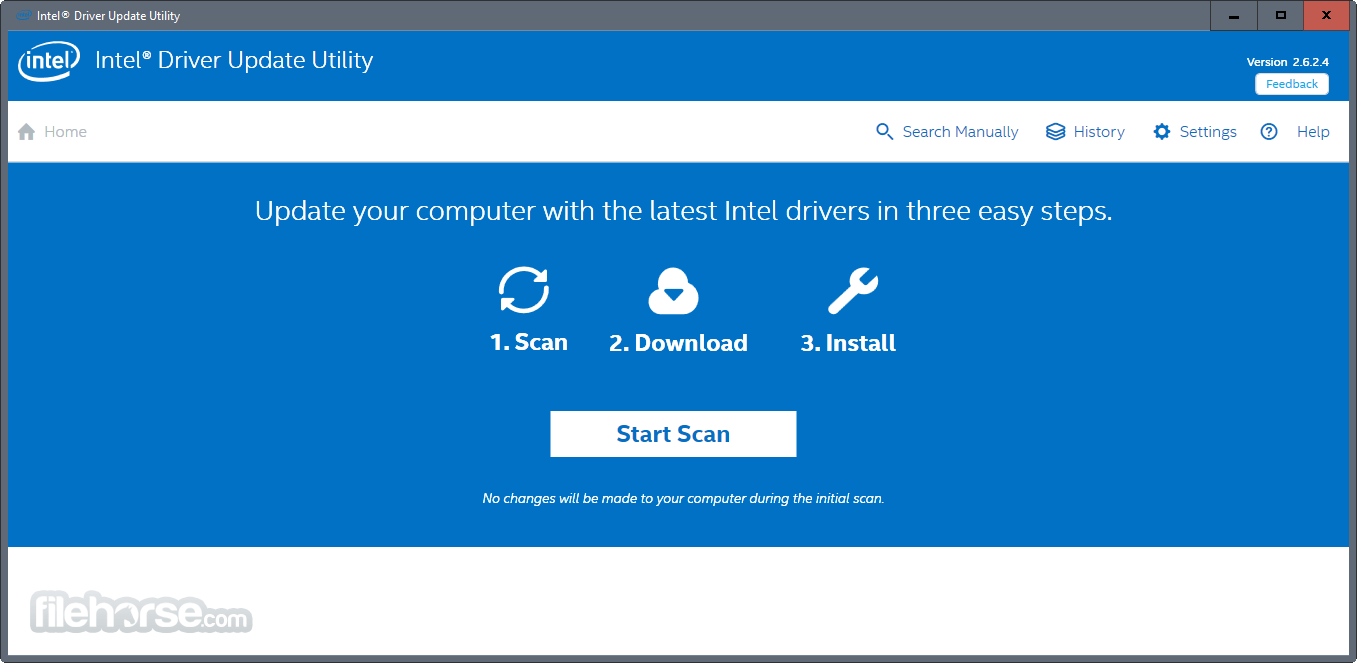Click the Help question mark icon

coord(1269,132)
